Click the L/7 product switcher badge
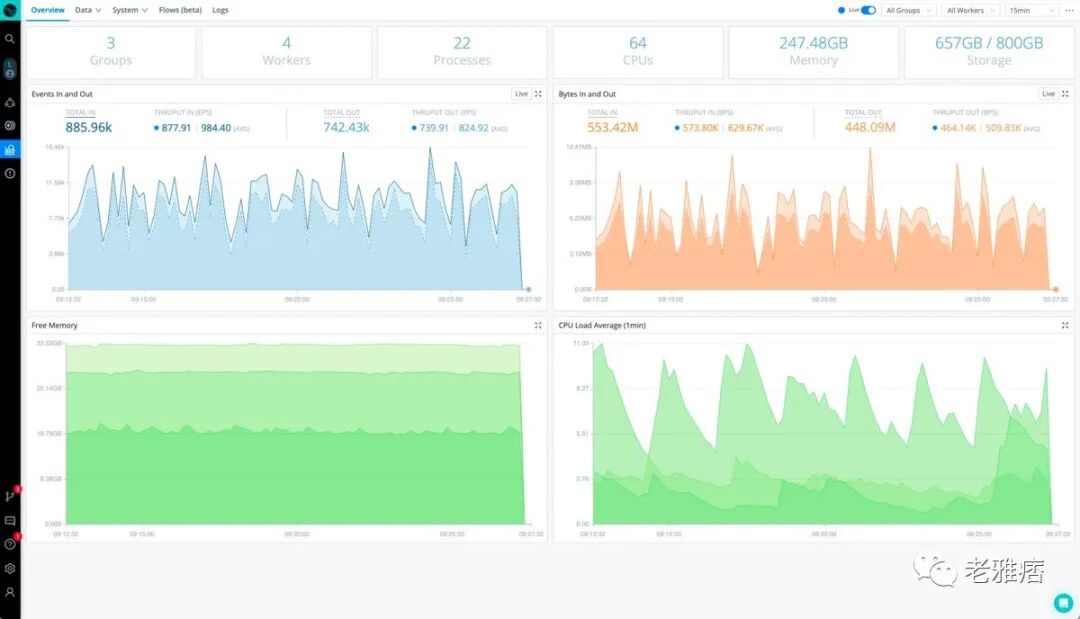The height and width of the screenshot is (619, 1080). tap(10, 68)
